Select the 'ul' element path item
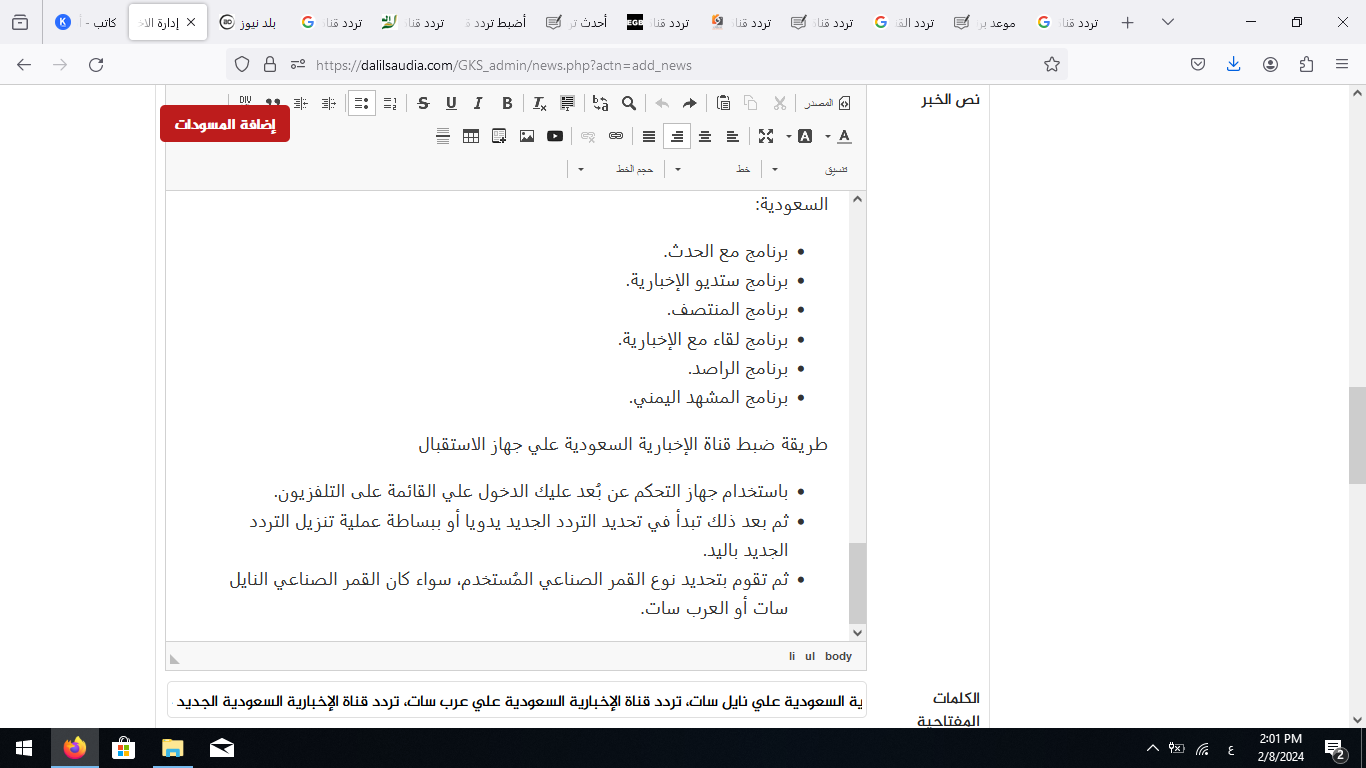The image size is (1366, 768). coord(810,656)
